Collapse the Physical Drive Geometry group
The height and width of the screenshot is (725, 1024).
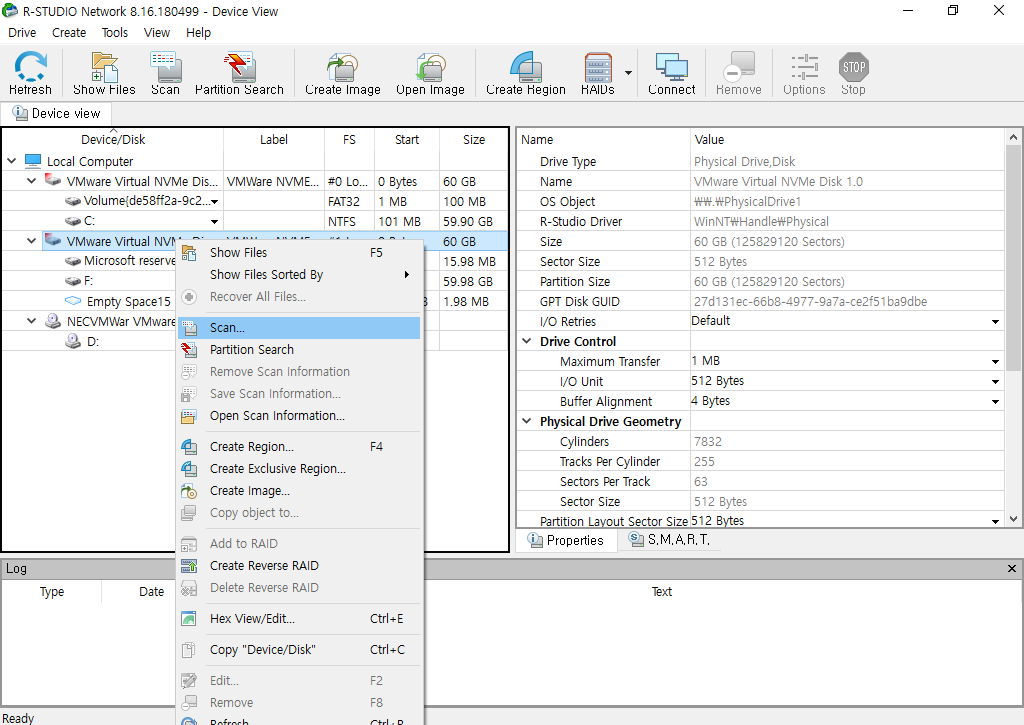point(527,421)
